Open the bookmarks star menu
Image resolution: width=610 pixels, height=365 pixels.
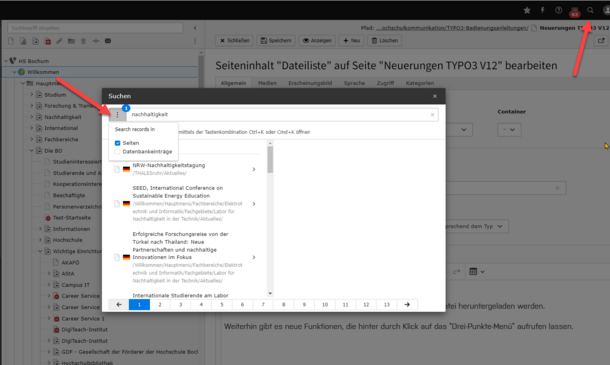[x=527, y=11]
